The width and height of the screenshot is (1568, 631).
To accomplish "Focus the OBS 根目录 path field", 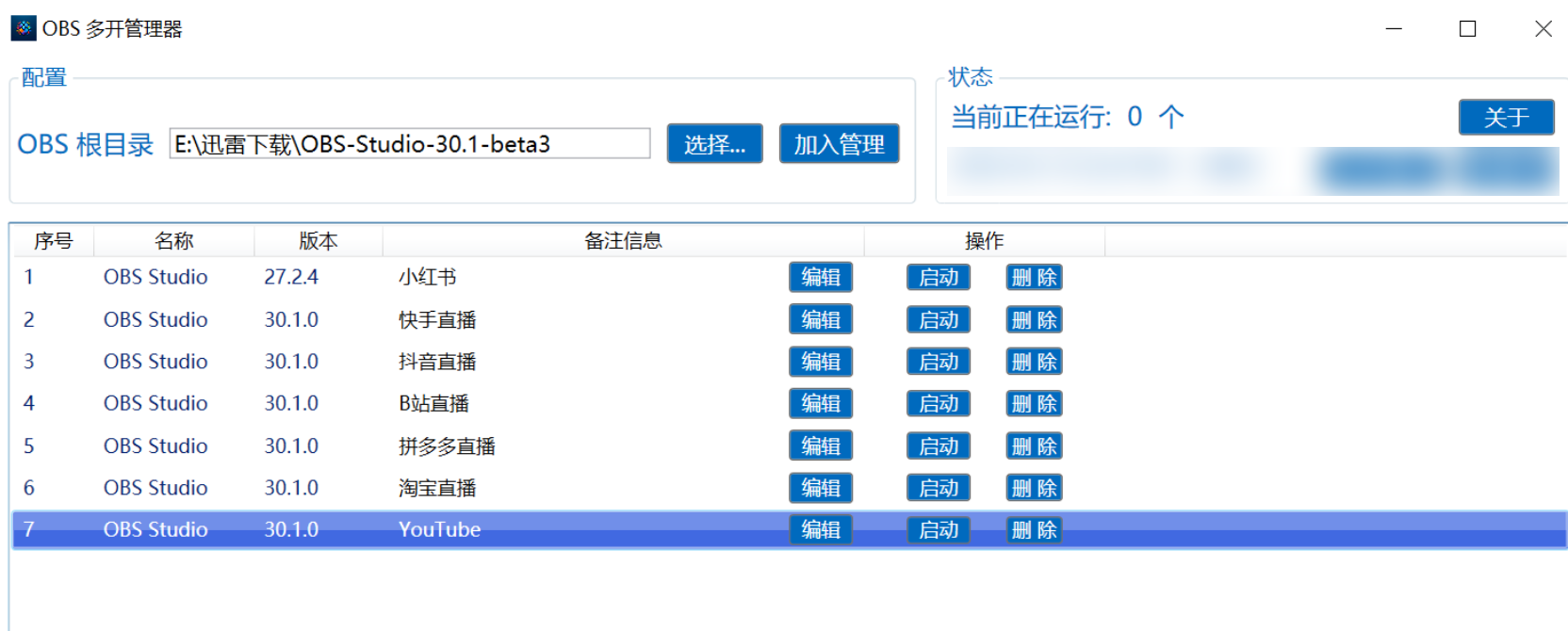I will click(x=410, y=144).
